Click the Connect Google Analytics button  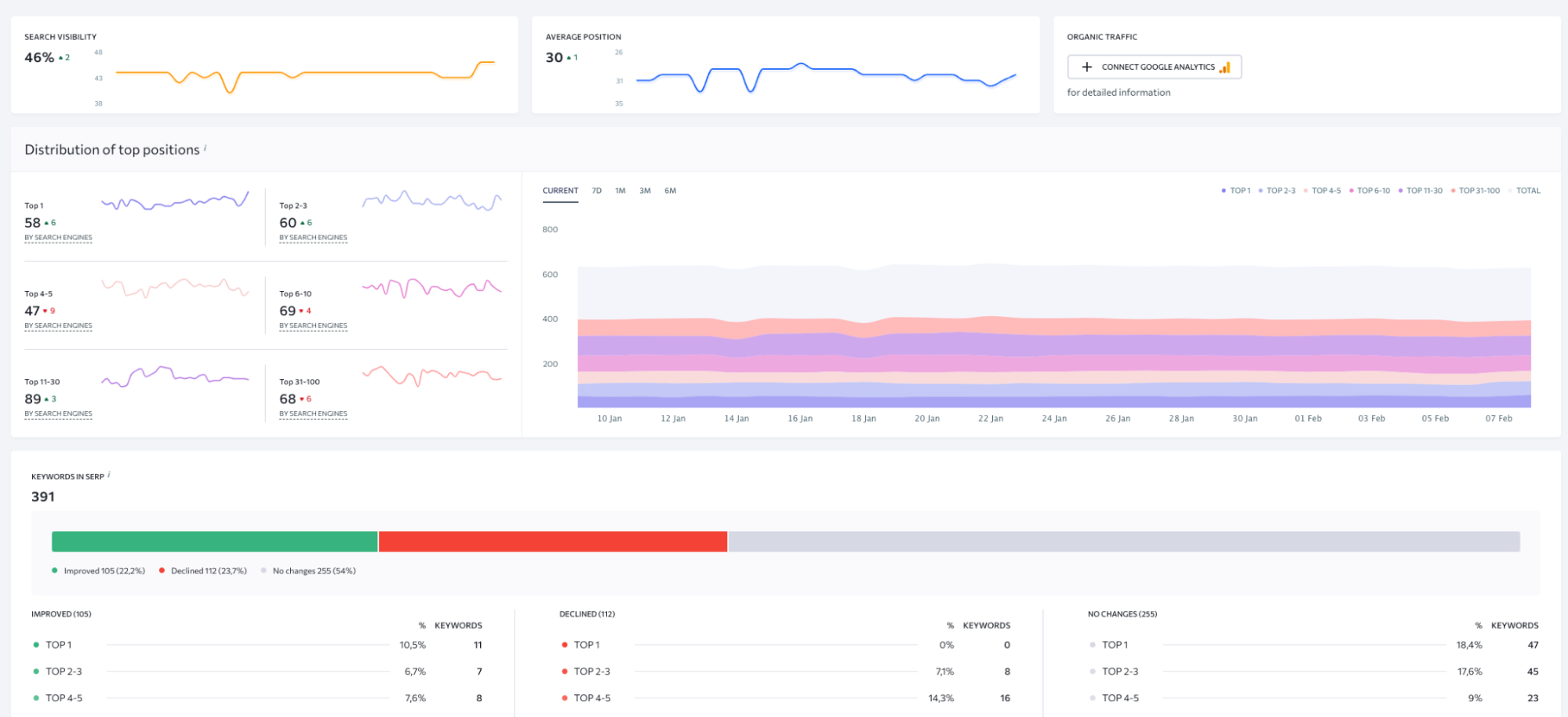pyautogui.click(x=1154, y=67)
